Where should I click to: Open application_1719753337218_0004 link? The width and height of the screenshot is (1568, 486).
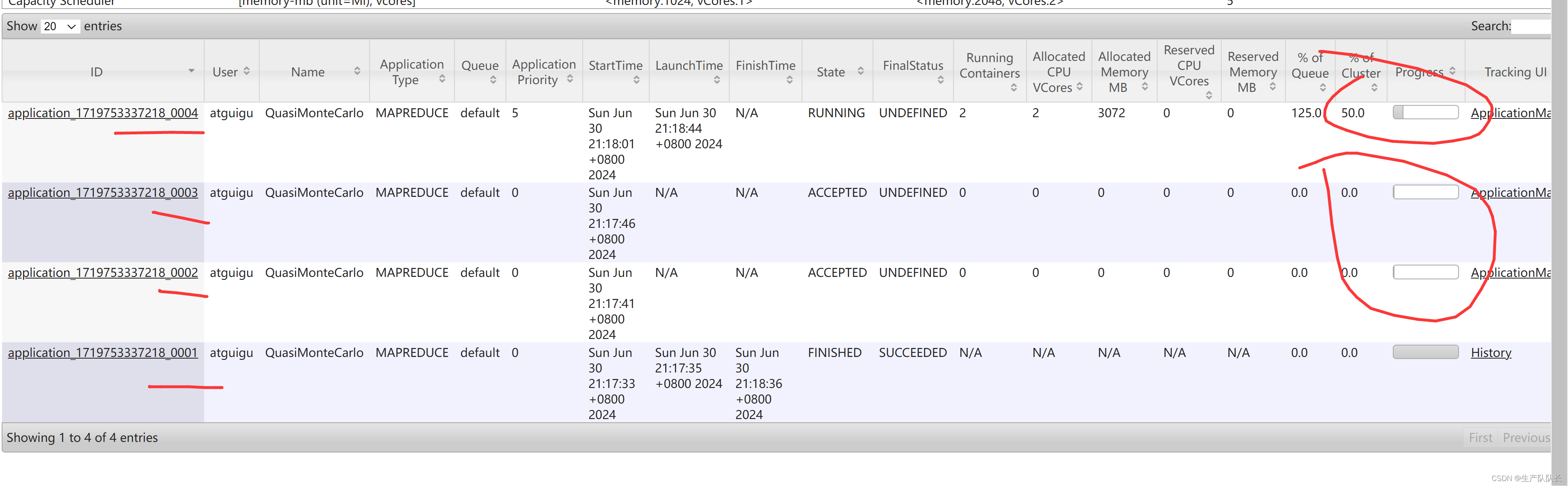coord(103,113)
